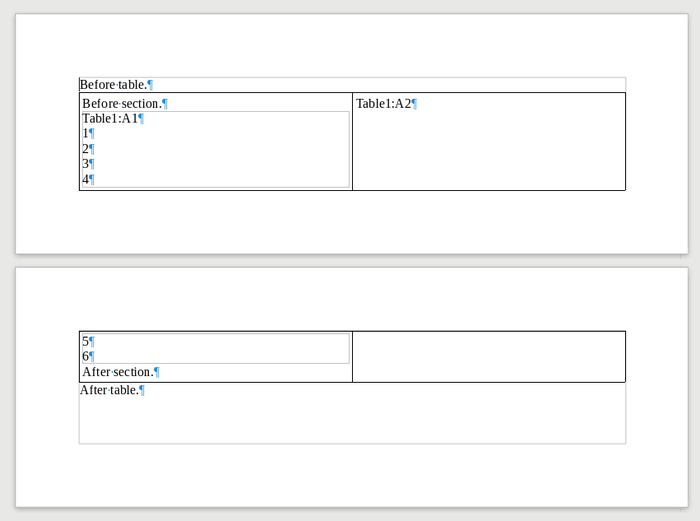Click the empty right table cell on second page
The image size is (700, 521).
[x=488, y=356]
